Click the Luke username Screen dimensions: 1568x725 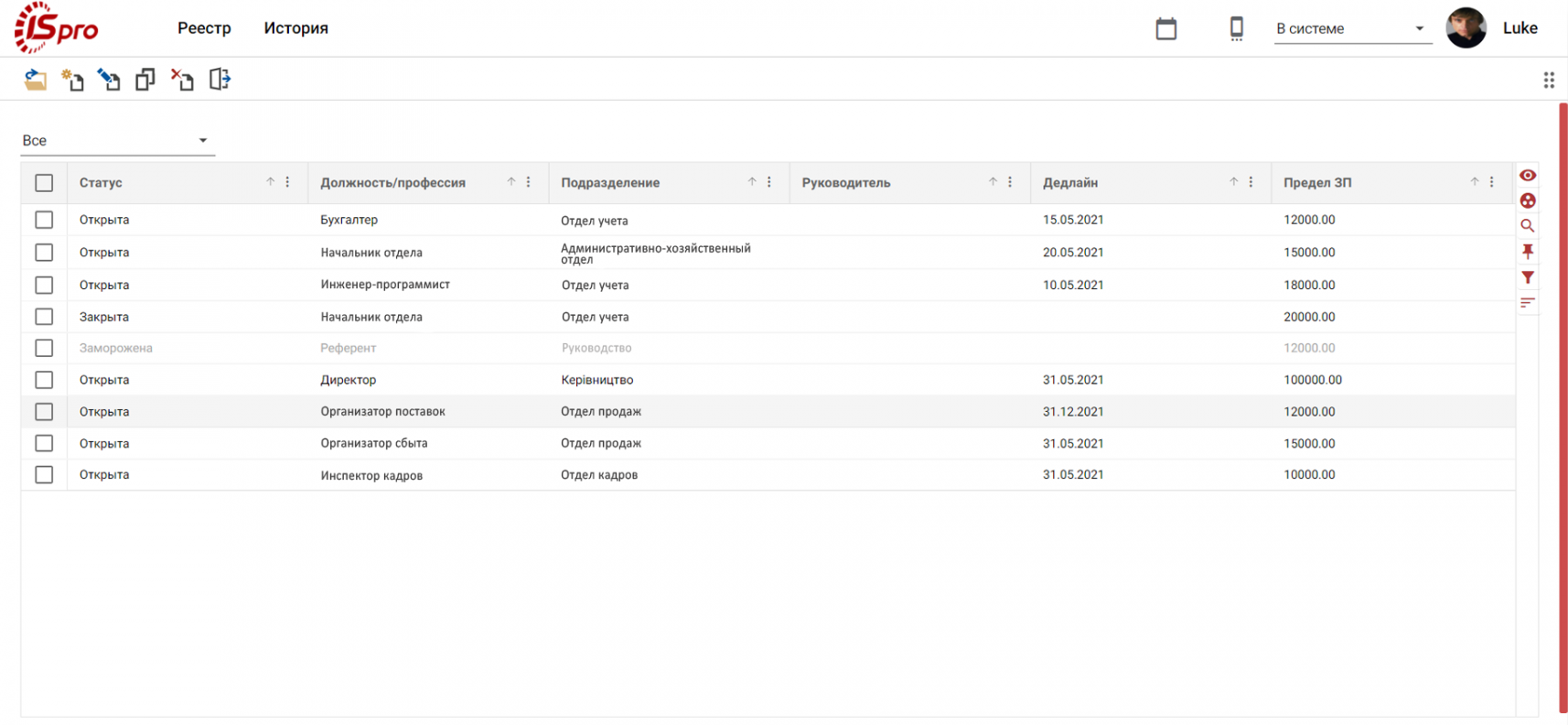tap(1520, 28)
